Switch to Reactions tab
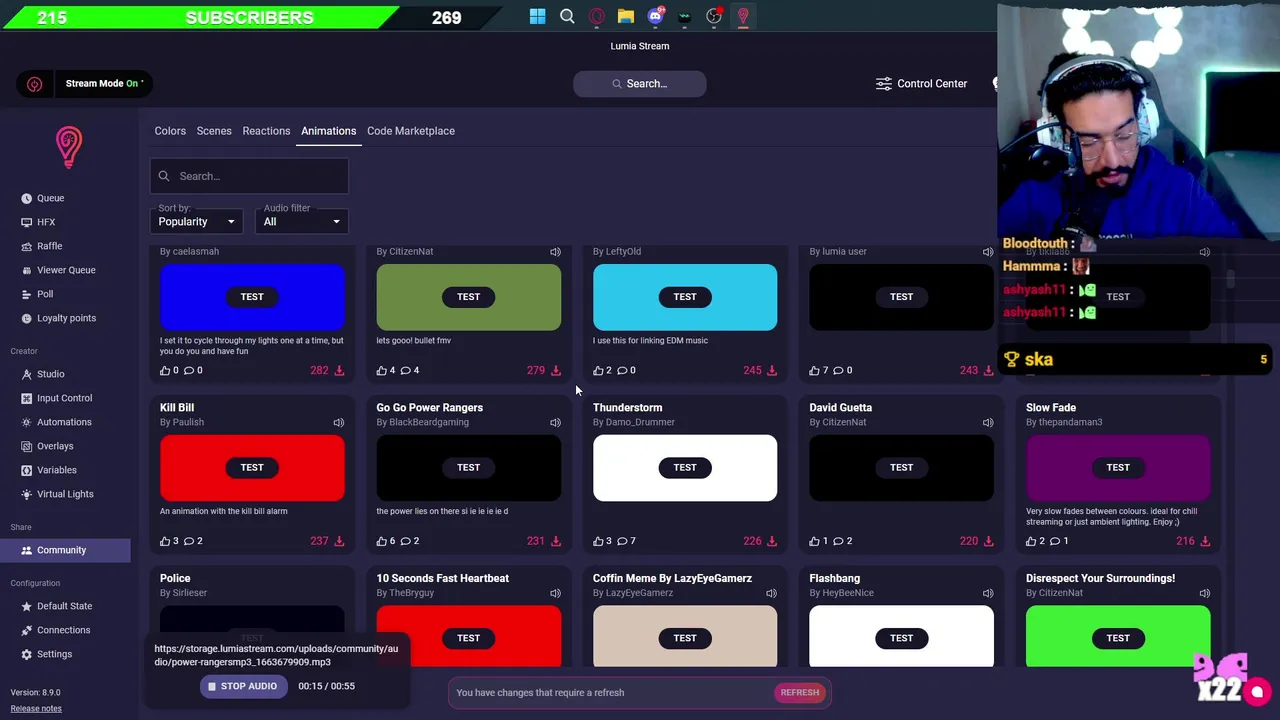The height and width of the screenshot is (720, 1280). [266, 131]
